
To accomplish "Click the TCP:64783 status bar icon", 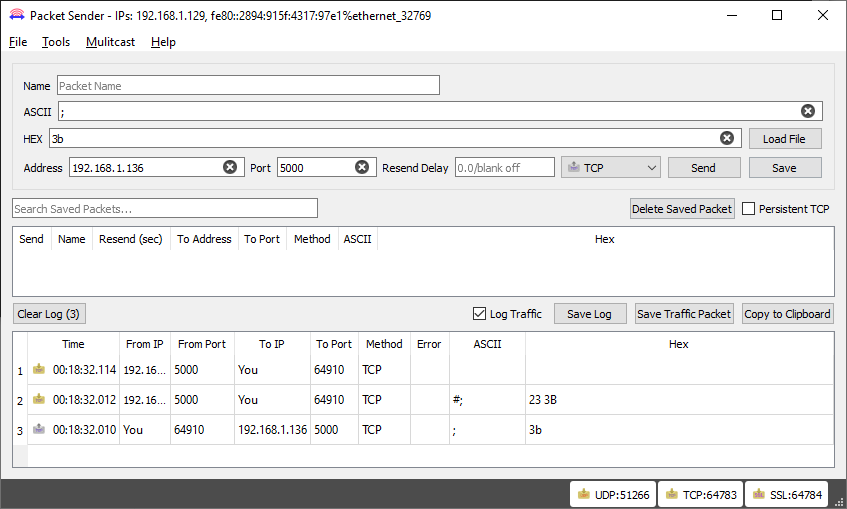I will tap(671, 494).
